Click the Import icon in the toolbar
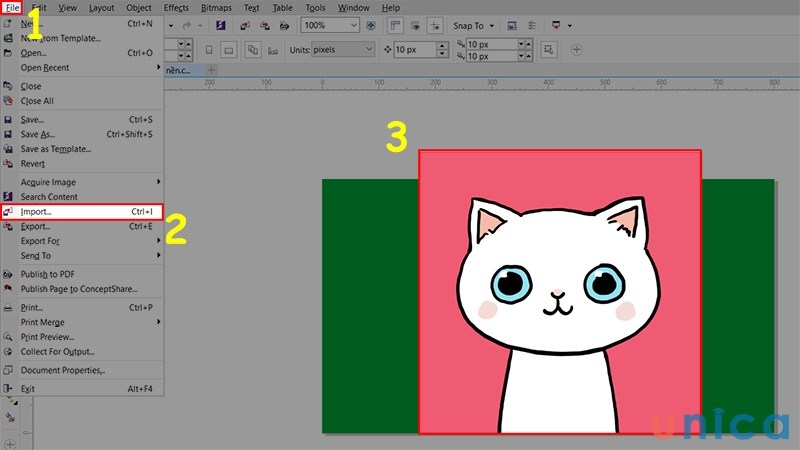 pos(245,25)
